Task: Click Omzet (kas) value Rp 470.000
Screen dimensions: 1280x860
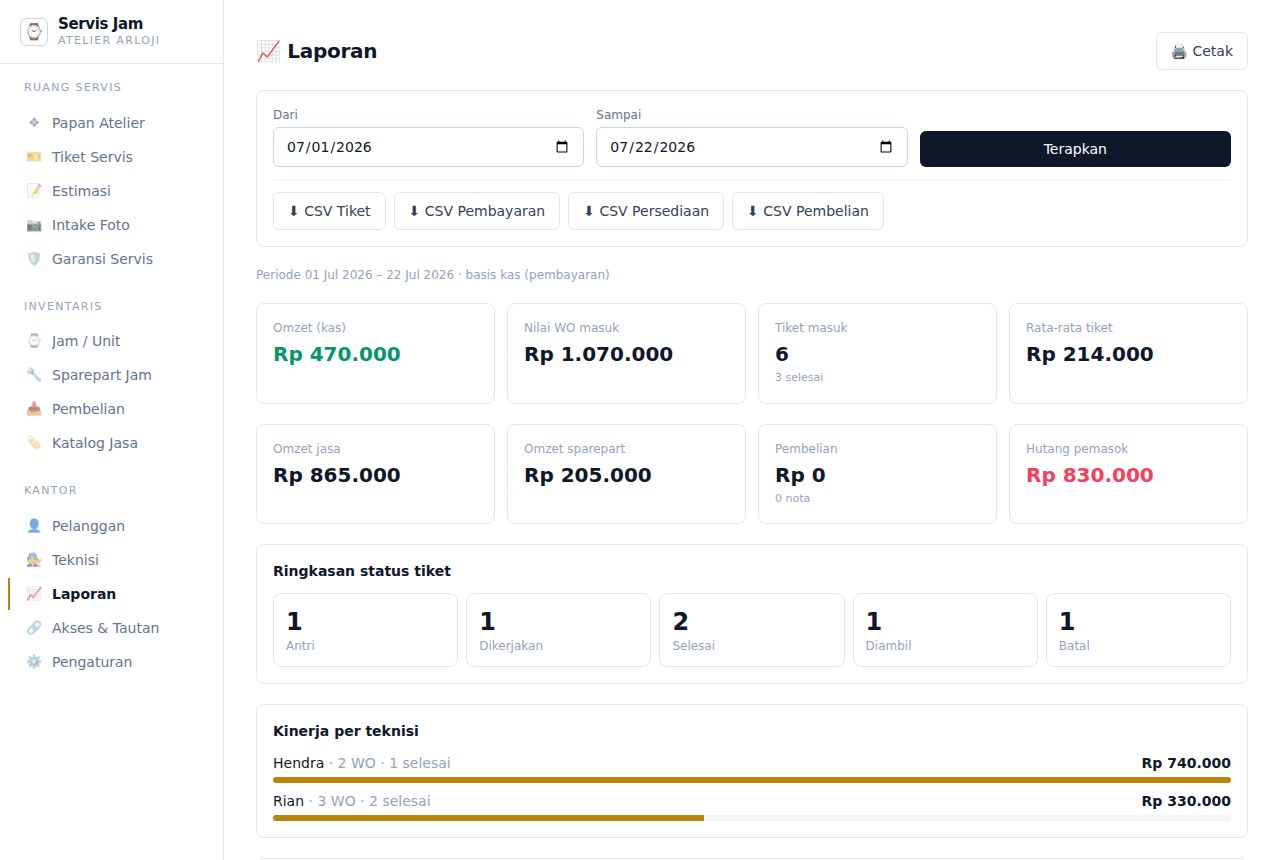Action: pos(337,354)
